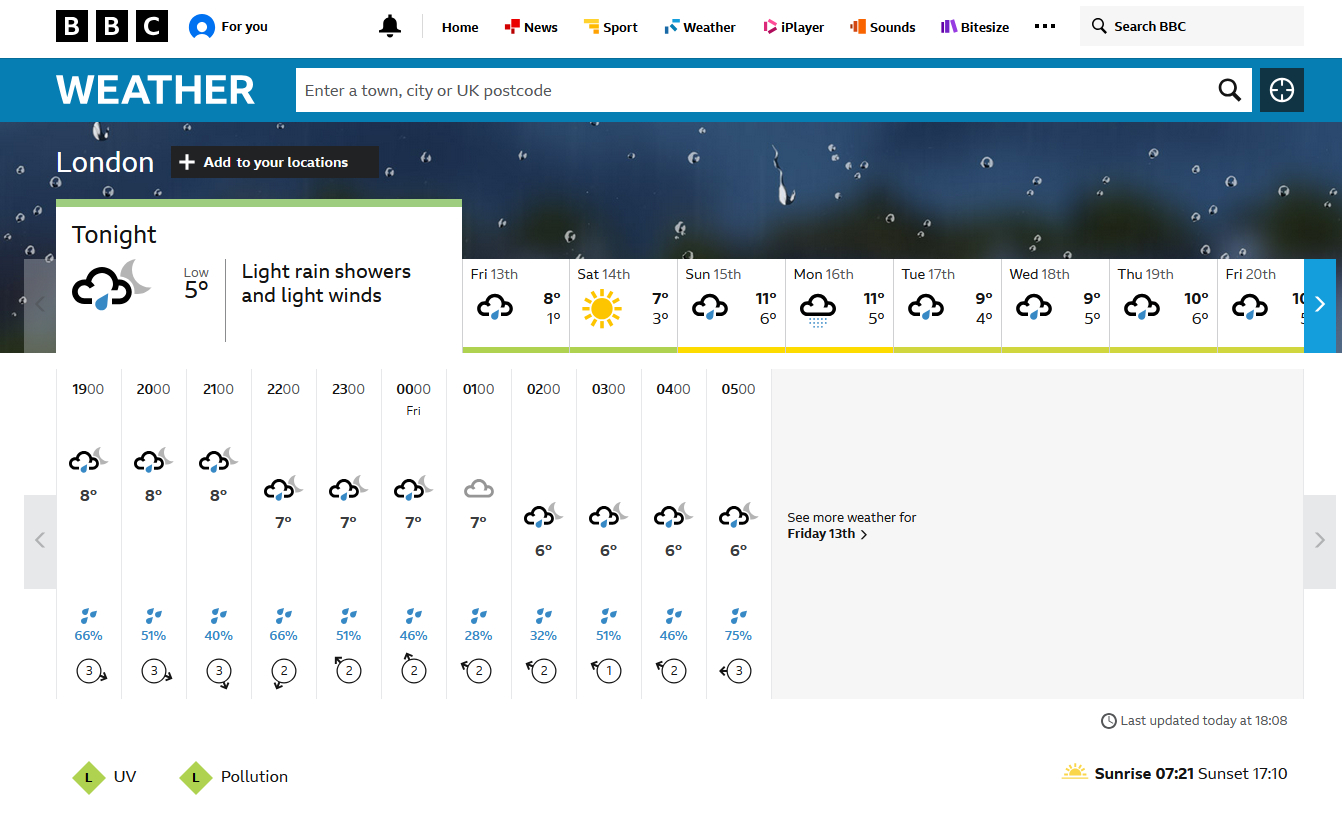Use the current location crosshair icon
Image resolution: width=1342 pixels, height=837 pixels.
pyautogui.click(x=1281, y=90)
